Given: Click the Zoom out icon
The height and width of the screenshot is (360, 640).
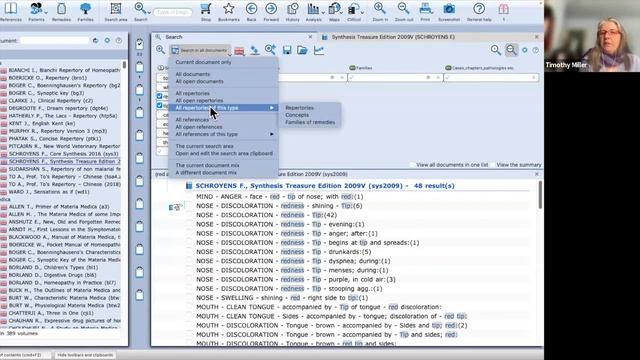Looking at the screenshot, I should pyautogui.click(x=404, y=9).
